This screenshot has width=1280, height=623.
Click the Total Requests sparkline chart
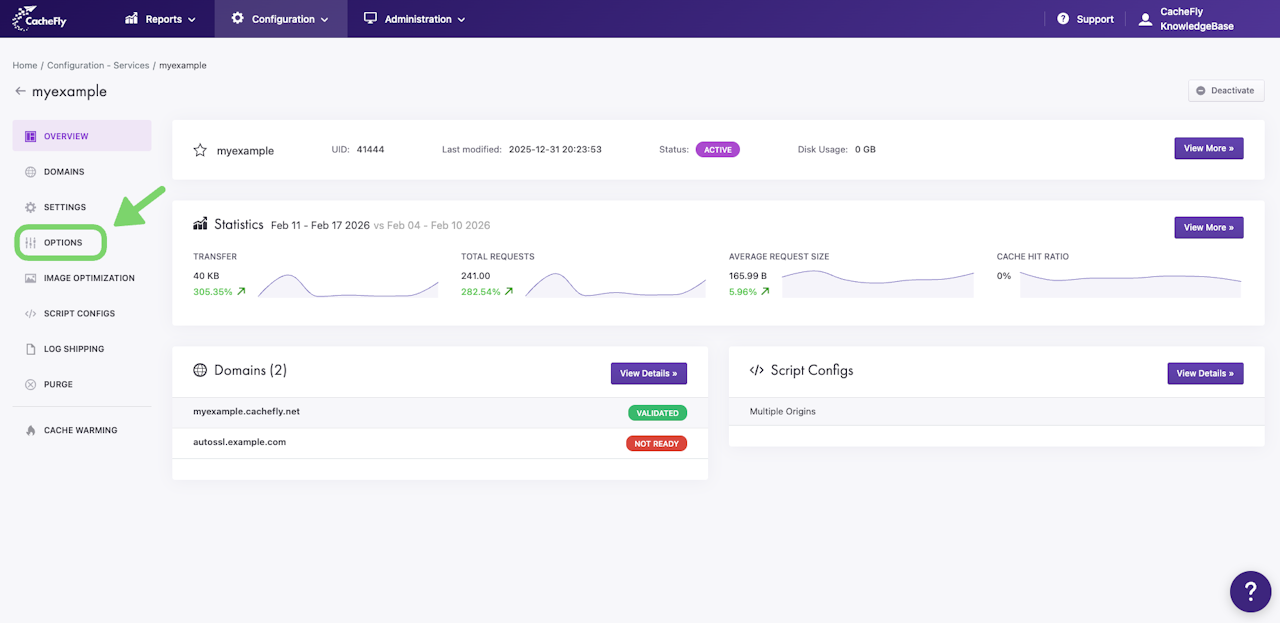pos(615,284)
